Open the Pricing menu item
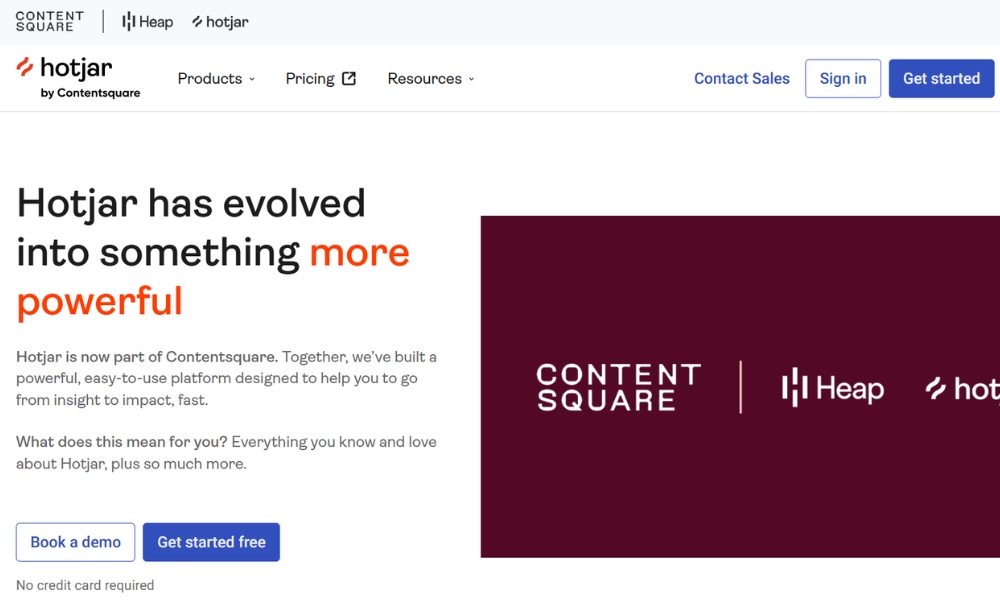The height and width of the screenshot is (615, 1000). [310, 78]
